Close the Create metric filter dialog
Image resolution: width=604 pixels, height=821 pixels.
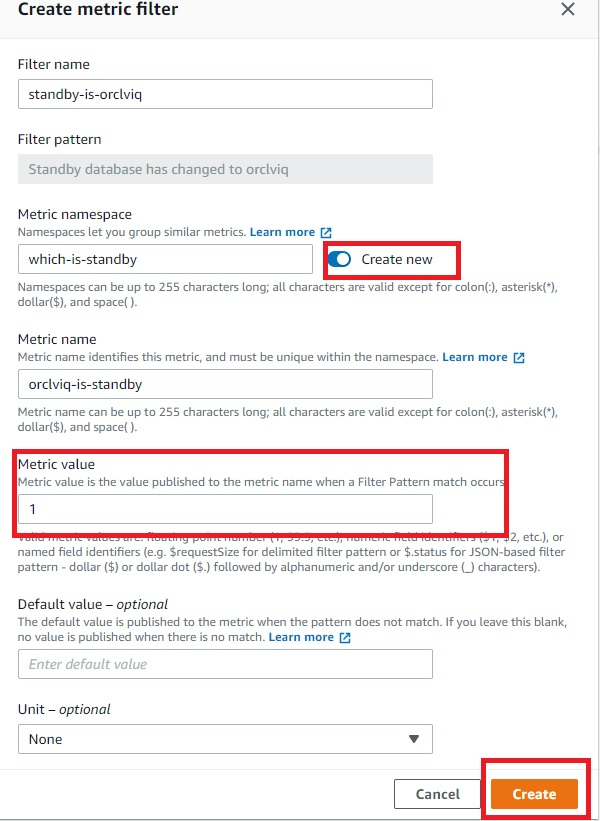[x=568, y=9]
